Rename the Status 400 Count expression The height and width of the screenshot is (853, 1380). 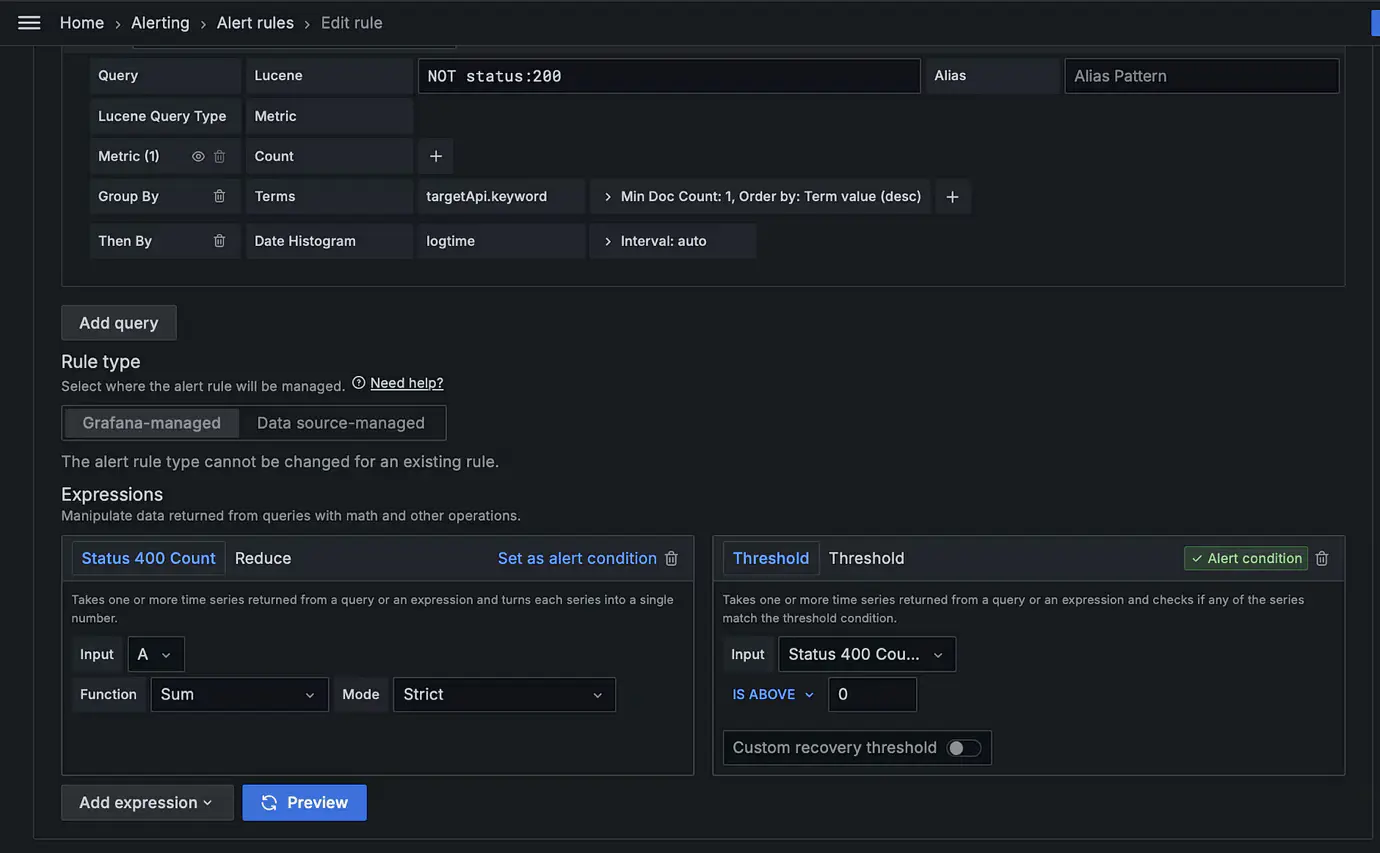tap(149, 558)
